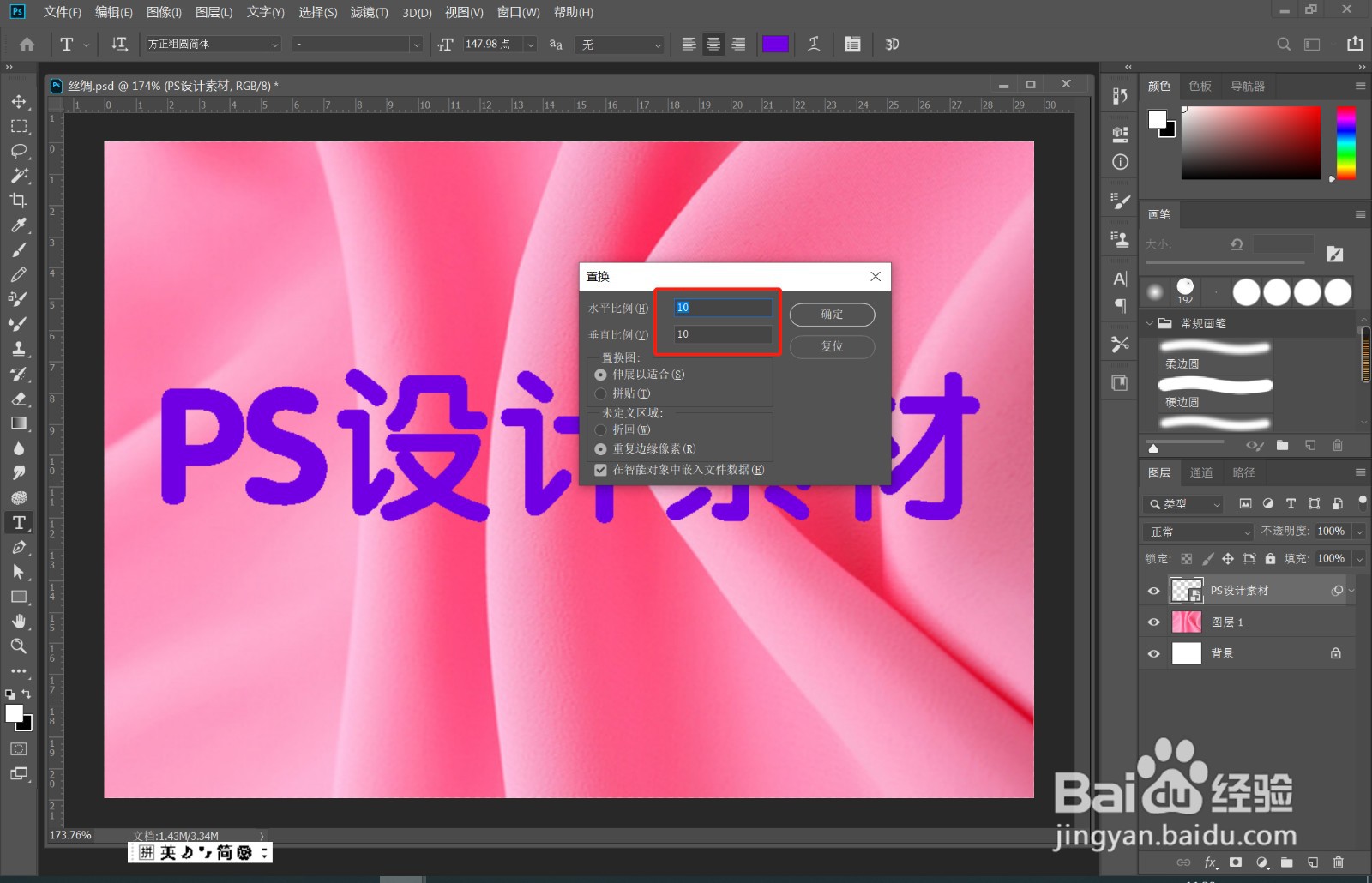Viewport: 1372px width, 883px height.
Task: Select the Rectangular Marquee tool
Action: [19, 126]
